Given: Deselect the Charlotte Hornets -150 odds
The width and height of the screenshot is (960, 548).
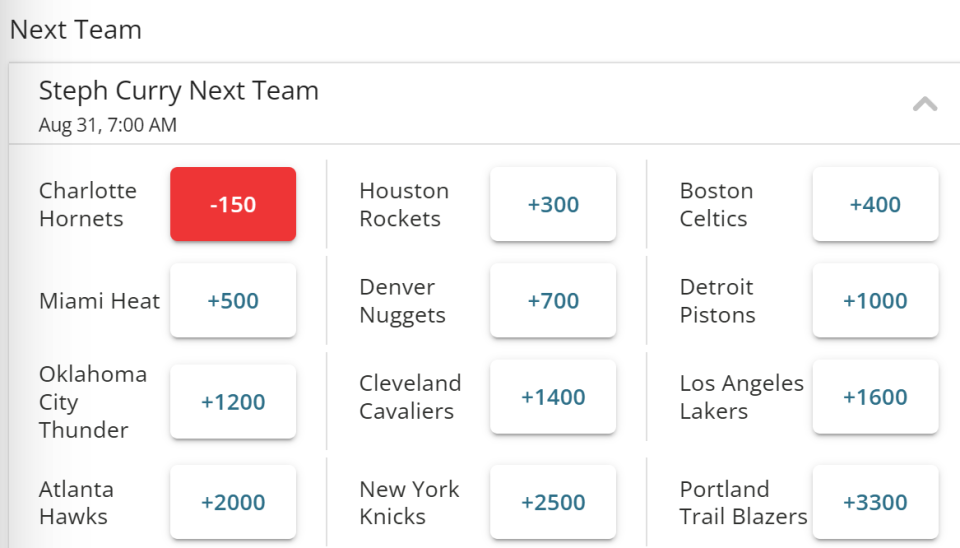Looking at the screenshot, I should coord(233,204).
